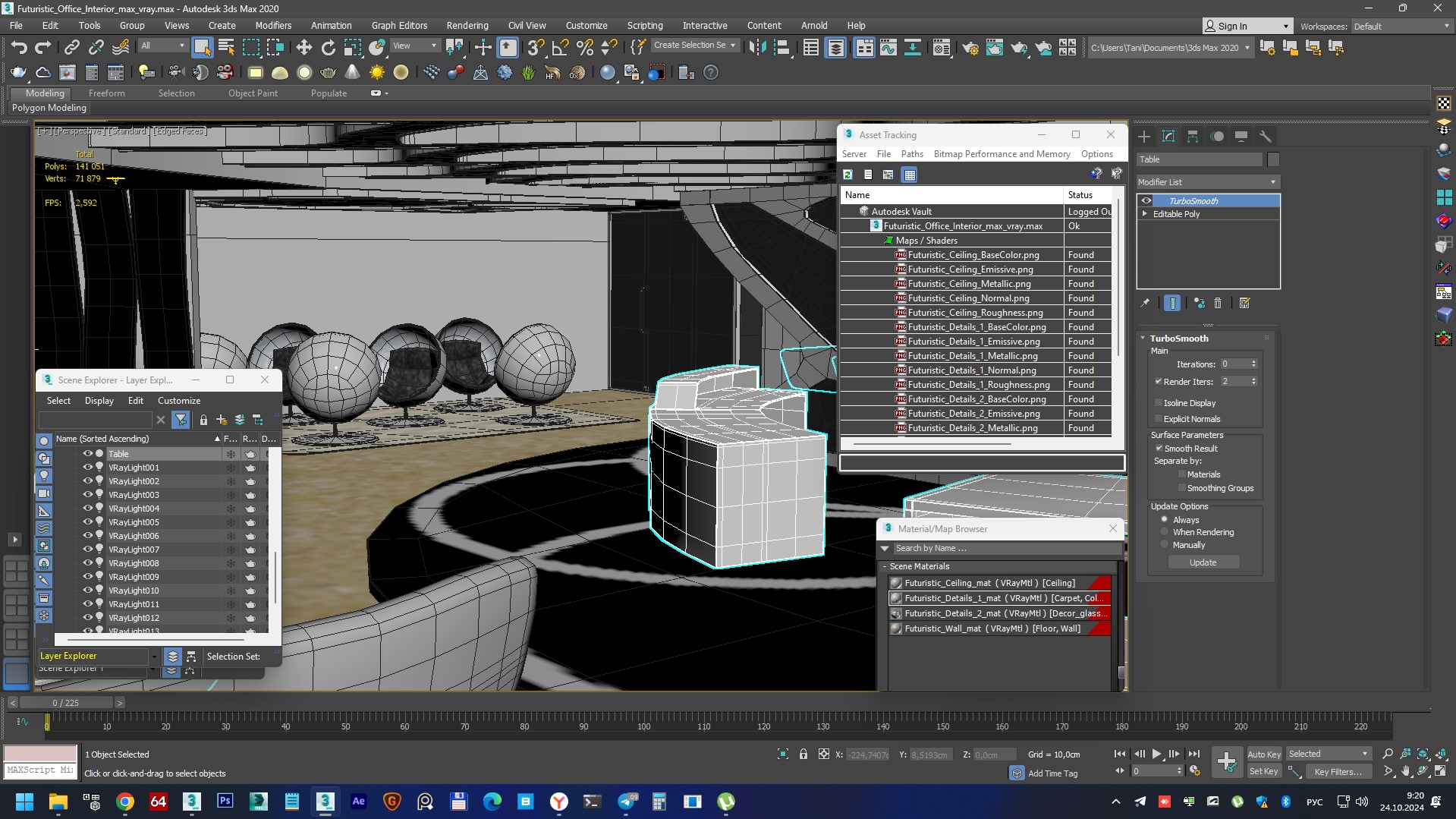This screenshot has width=1456, height=819.
Task: Collapse the Scene Materials group
Action: pos(885,566)
